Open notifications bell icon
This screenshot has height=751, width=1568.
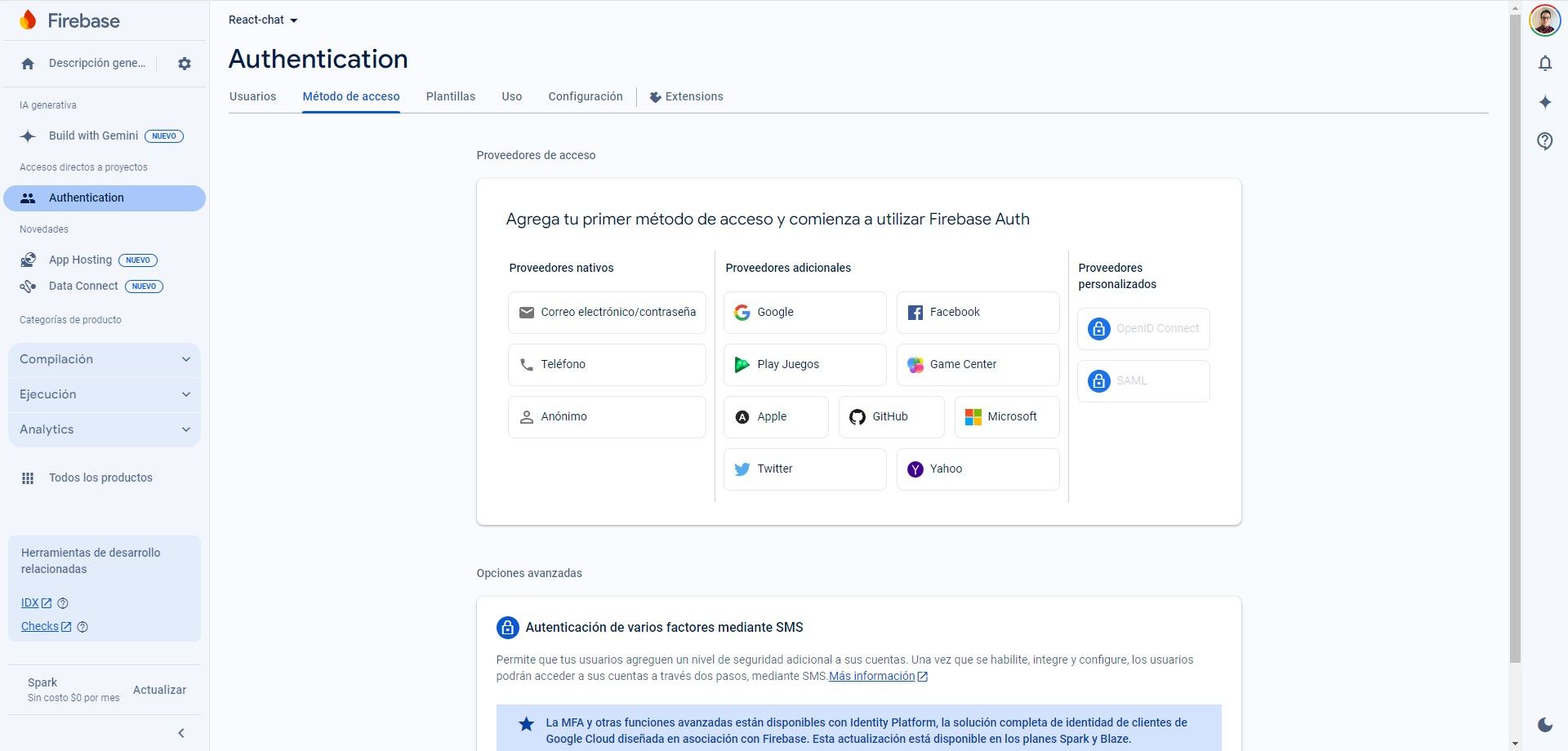pos(1544,63)
